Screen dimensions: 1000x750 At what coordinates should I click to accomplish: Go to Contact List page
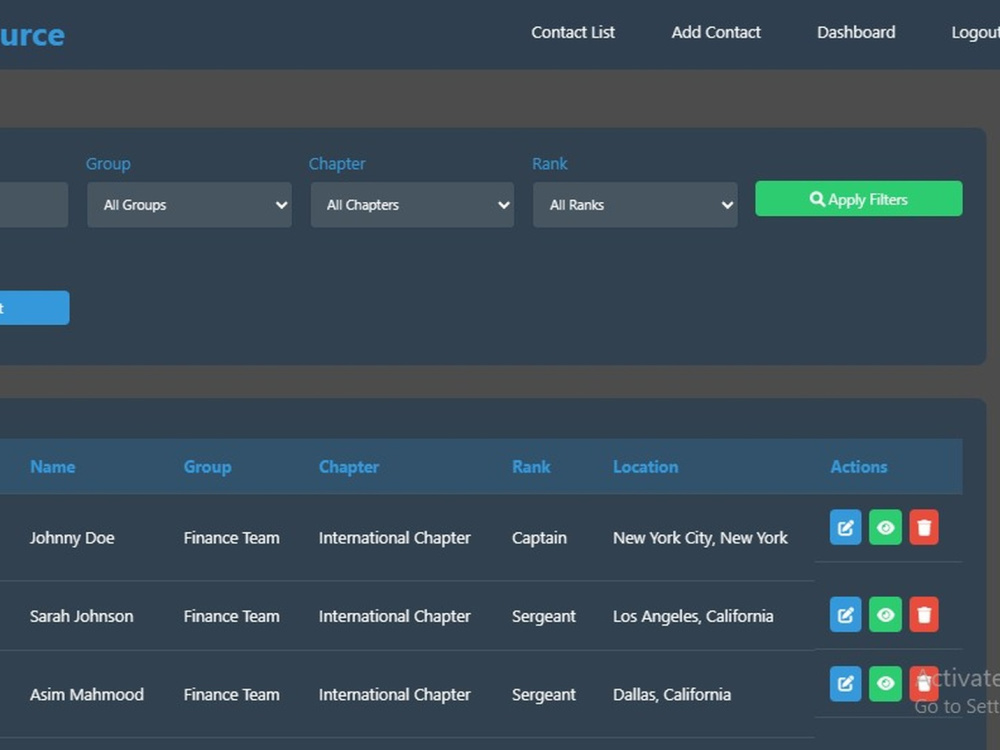point(573,33)
